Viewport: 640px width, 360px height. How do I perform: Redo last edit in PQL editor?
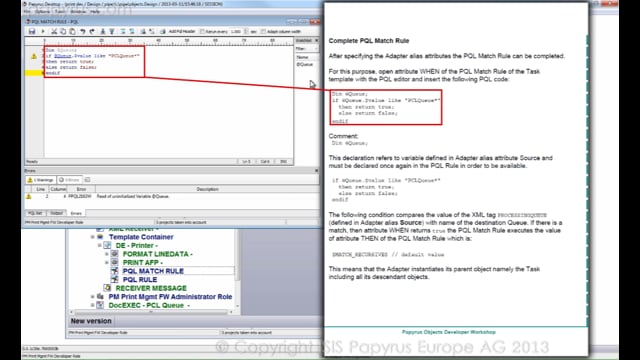click(x=92, y=31)
